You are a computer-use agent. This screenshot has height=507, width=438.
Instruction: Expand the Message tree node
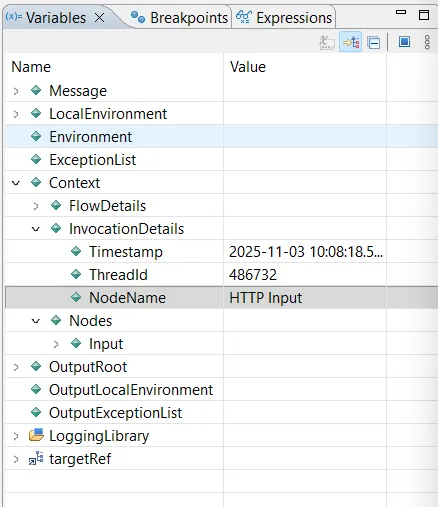click(x=16, y=91)
